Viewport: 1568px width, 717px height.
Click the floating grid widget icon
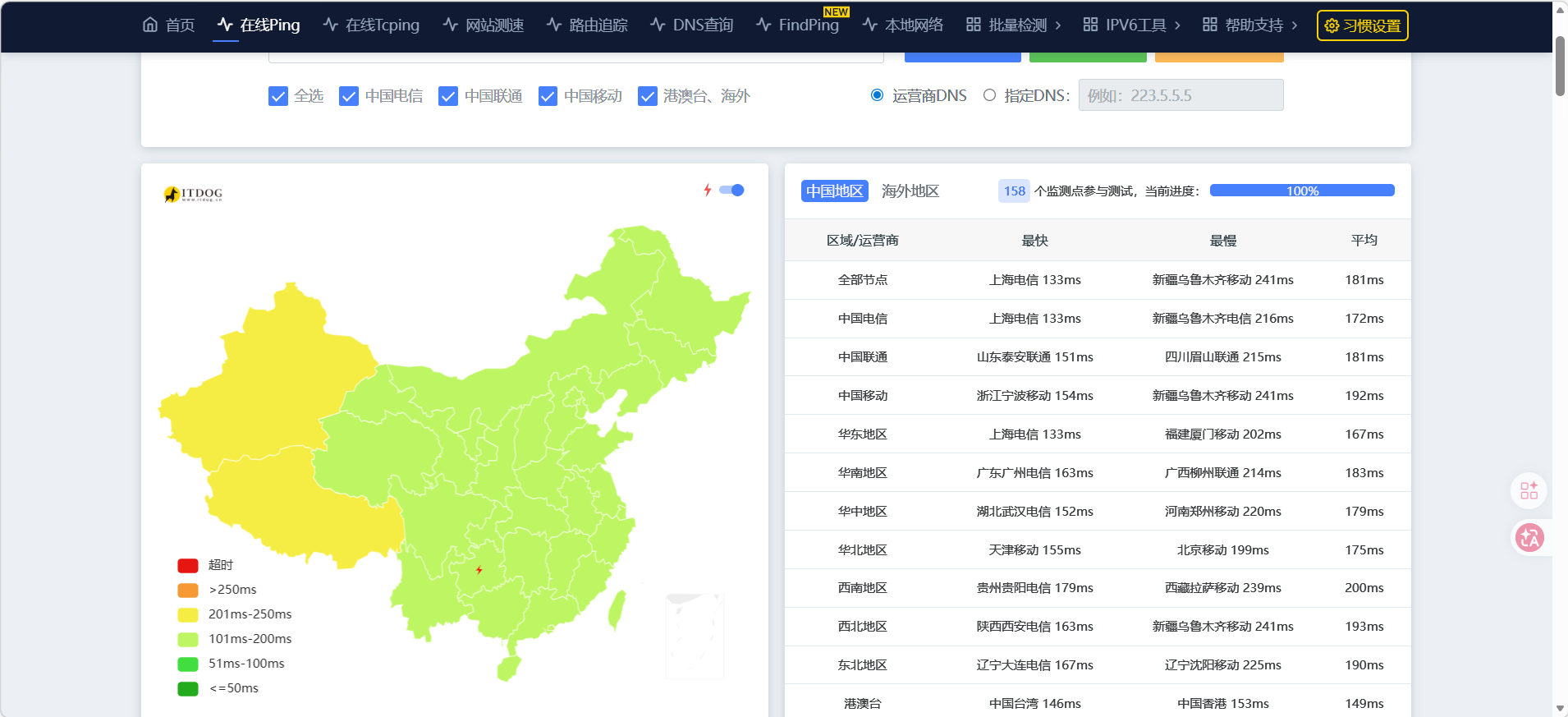coord(1529,490)
